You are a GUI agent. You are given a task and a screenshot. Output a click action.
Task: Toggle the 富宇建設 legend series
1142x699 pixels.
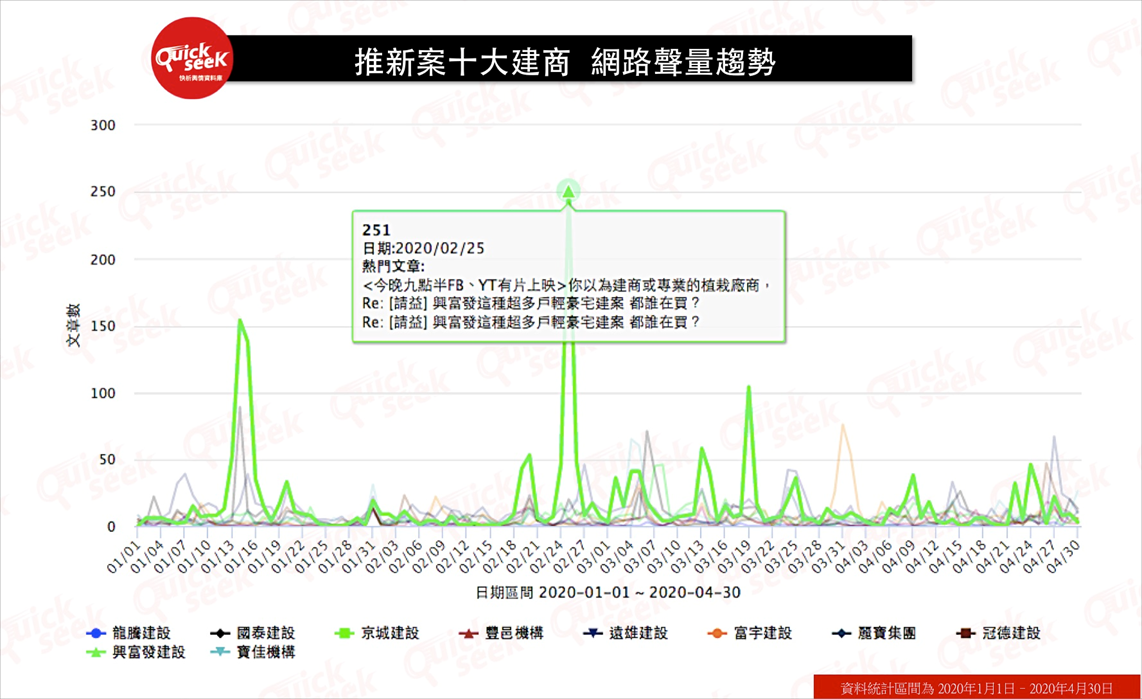pos(750,633)
